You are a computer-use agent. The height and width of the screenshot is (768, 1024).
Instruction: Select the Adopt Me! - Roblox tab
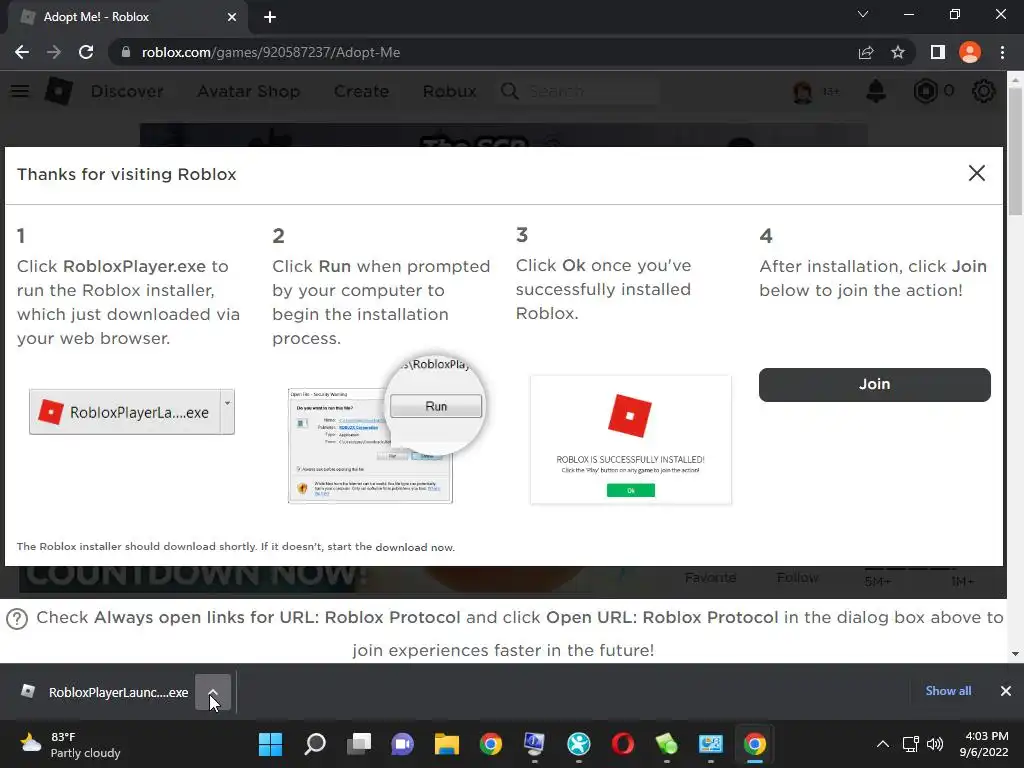pos(127,17)
